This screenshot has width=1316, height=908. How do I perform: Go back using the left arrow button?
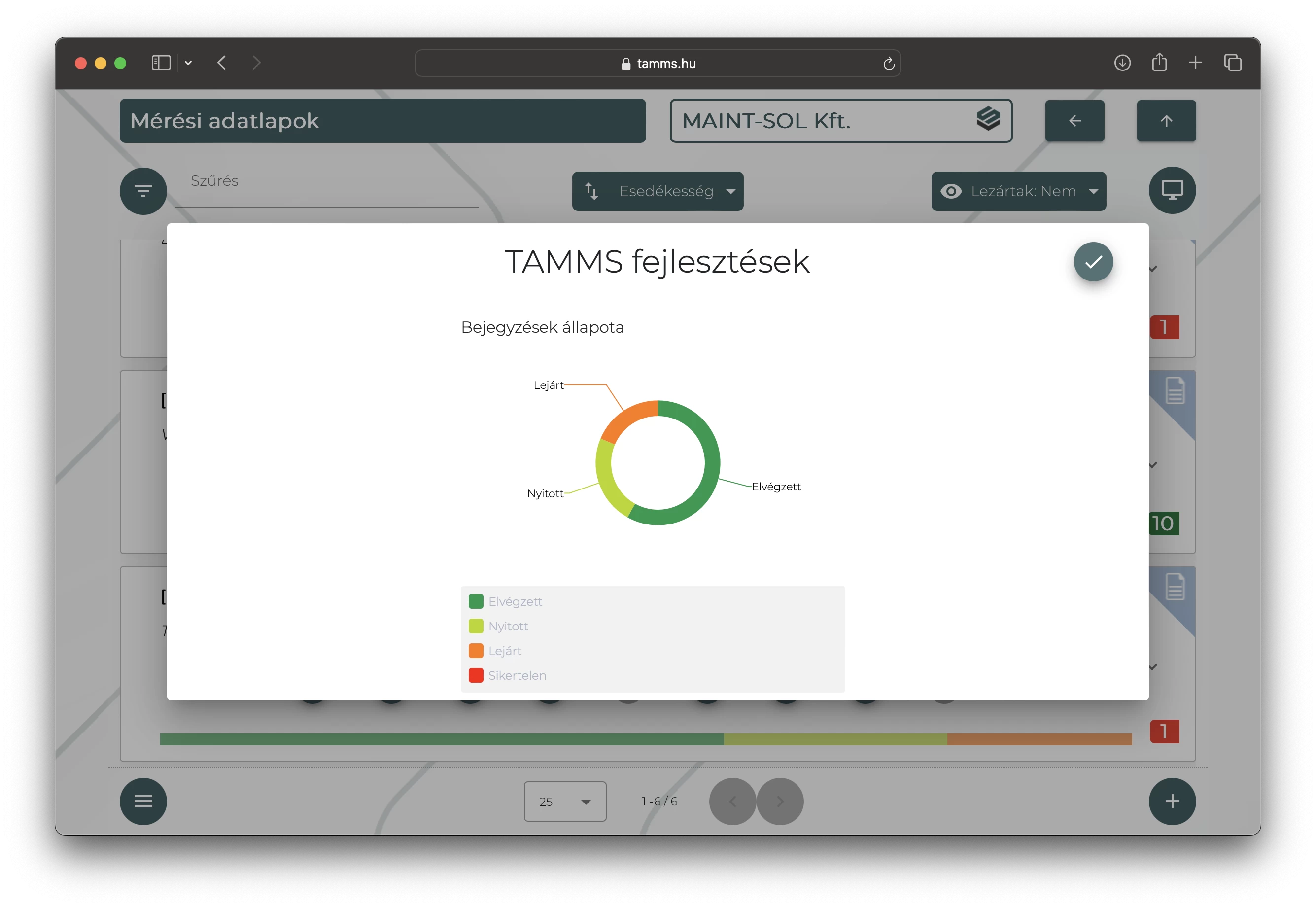coord(1074,121)
